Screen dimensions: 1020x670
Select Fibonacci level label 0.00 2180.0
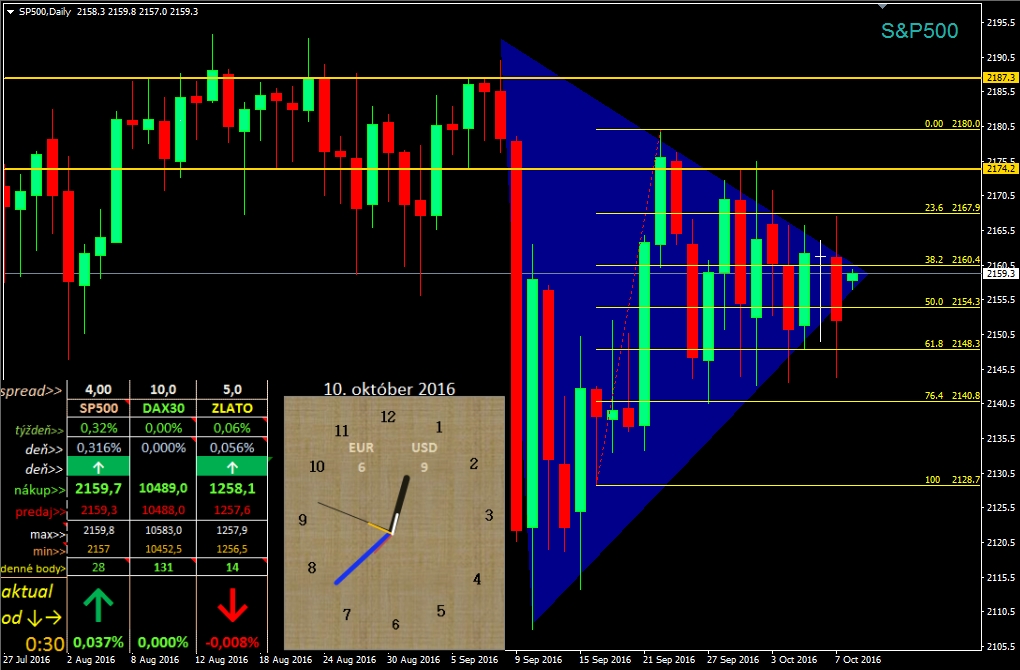point(952,124)
